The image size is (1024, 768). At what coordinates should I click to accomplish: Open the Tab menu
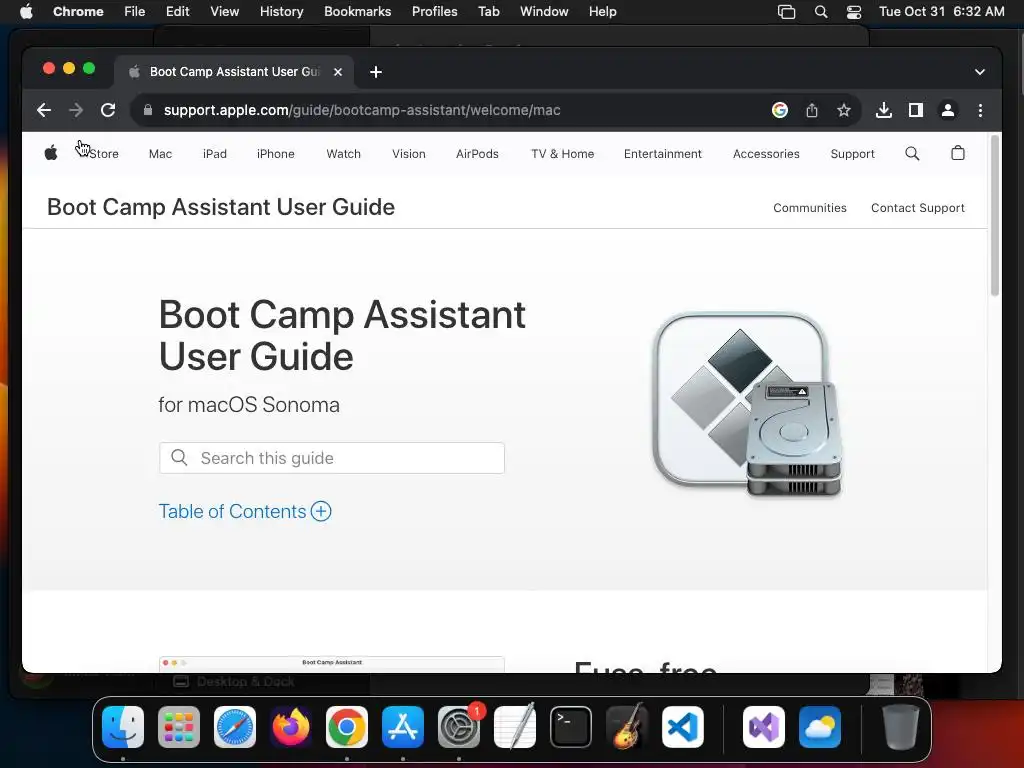488,12
